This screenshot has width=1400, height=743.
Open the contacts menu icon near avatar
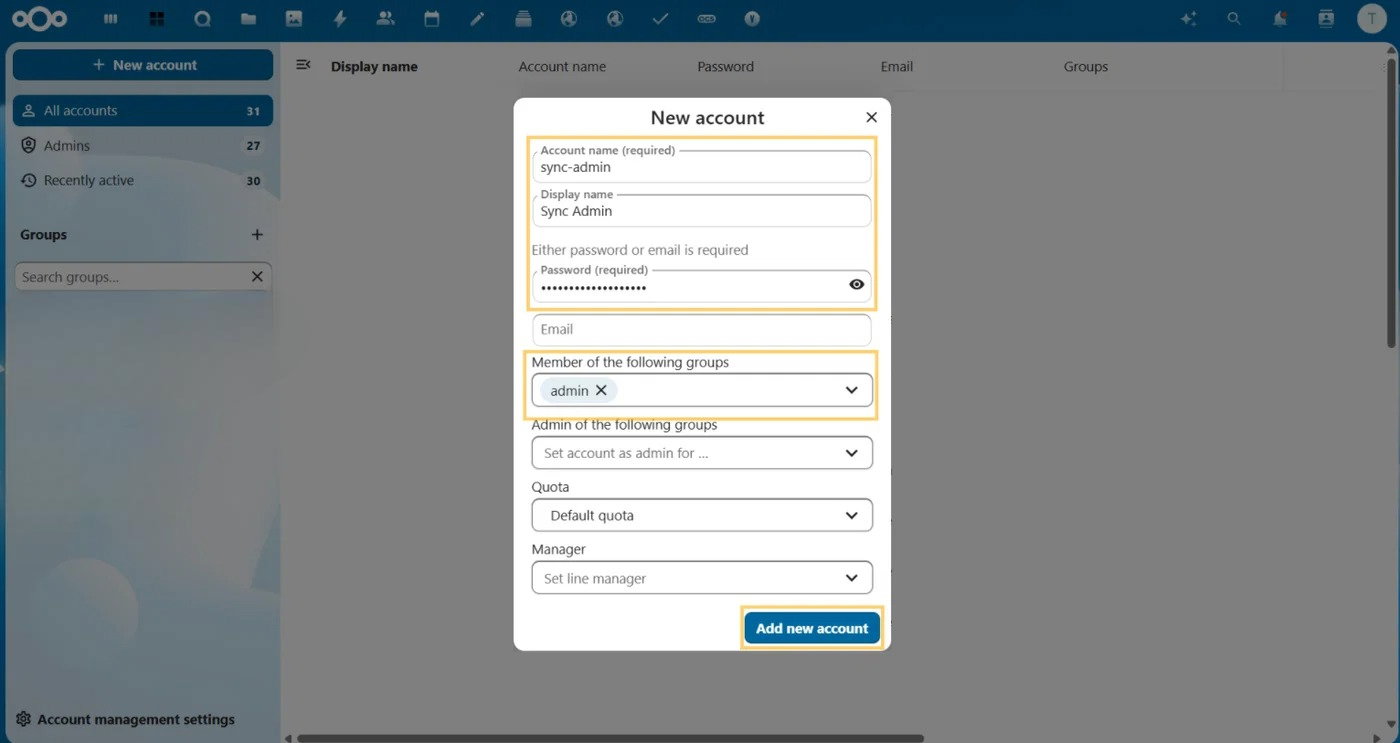pyautogui.click(x=1326, y=19)
